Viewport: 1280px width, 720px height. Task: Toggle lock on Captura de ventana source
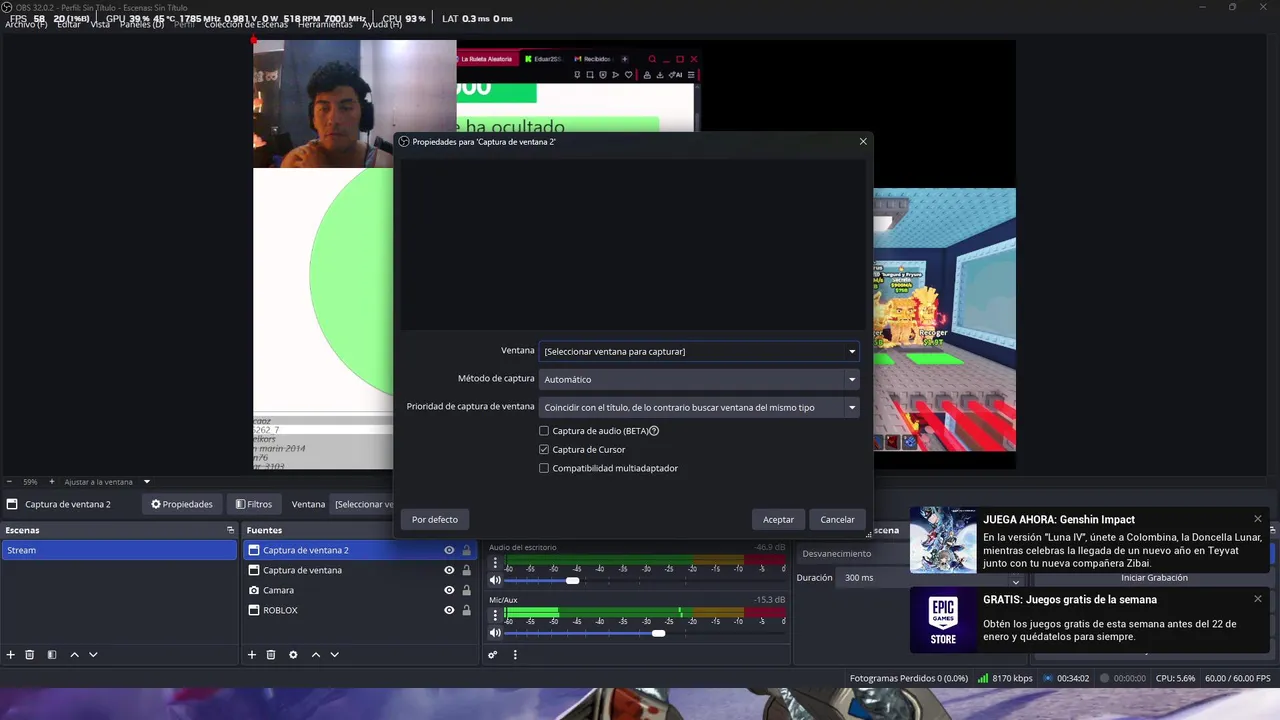click(x=466, y=570)
